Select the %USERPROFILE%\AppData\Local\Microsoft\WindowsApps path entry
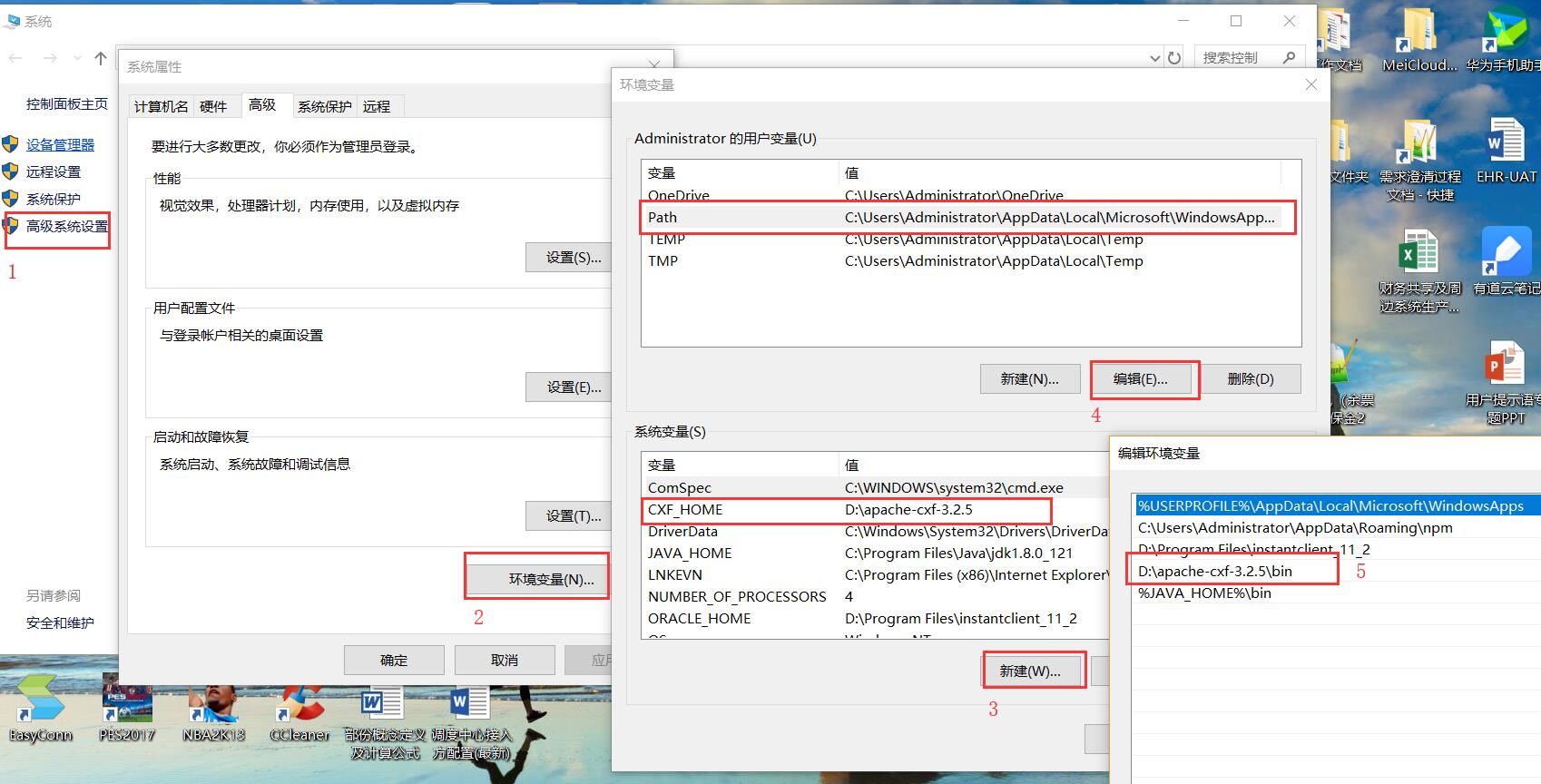 point(1337,506)
